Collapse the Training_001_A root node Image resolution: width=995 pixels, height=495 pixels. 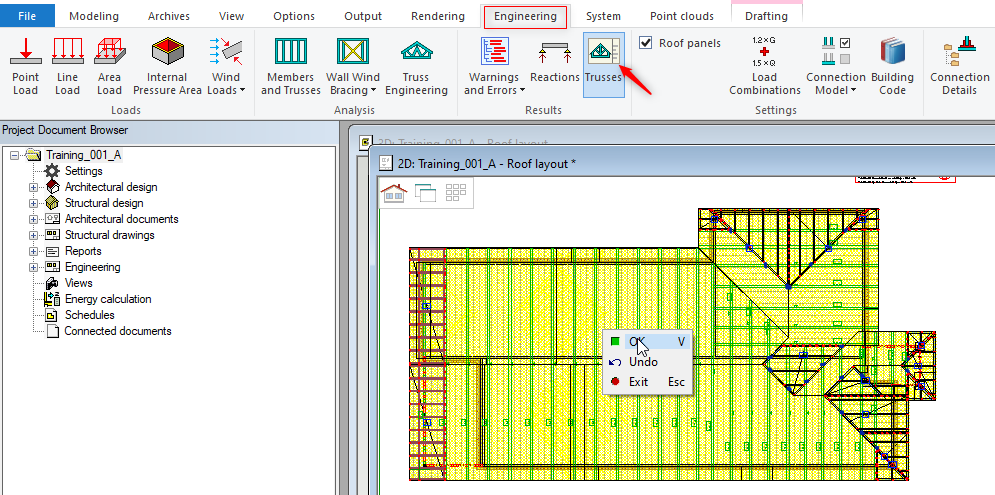[x=15, y=155]
